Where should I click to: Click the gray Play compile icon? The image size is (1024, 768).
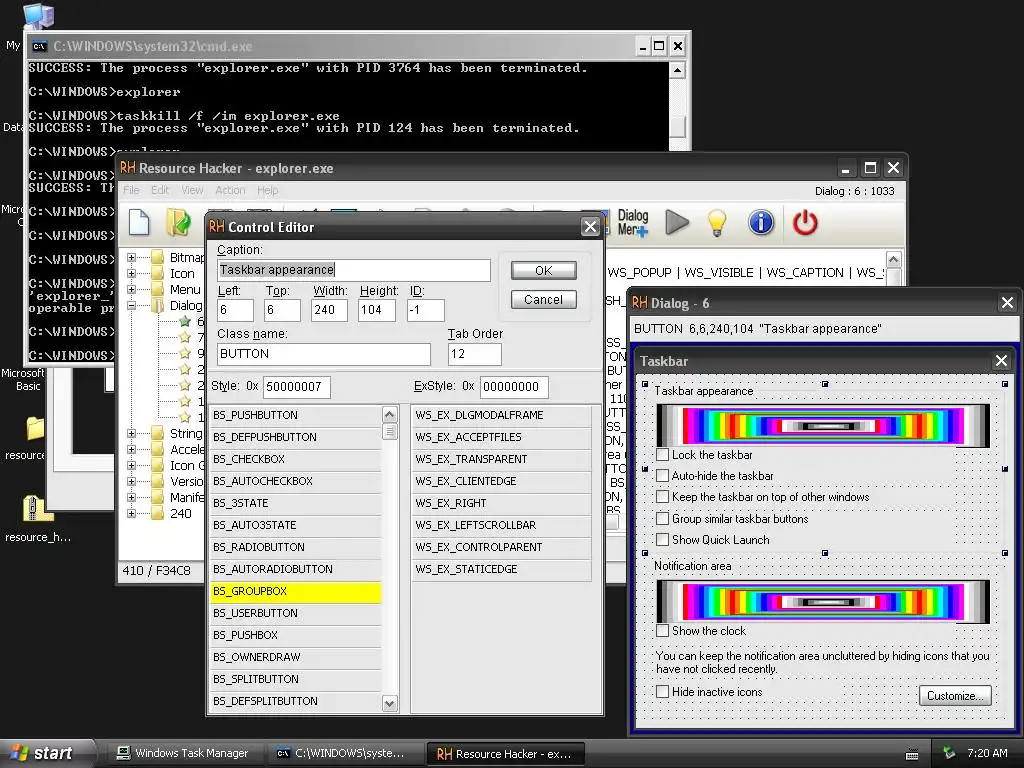677,223
